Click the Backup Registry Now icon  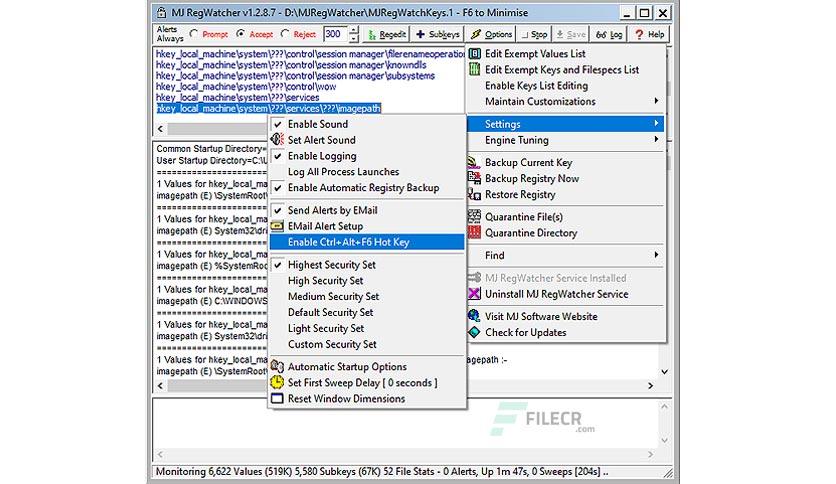474,178
